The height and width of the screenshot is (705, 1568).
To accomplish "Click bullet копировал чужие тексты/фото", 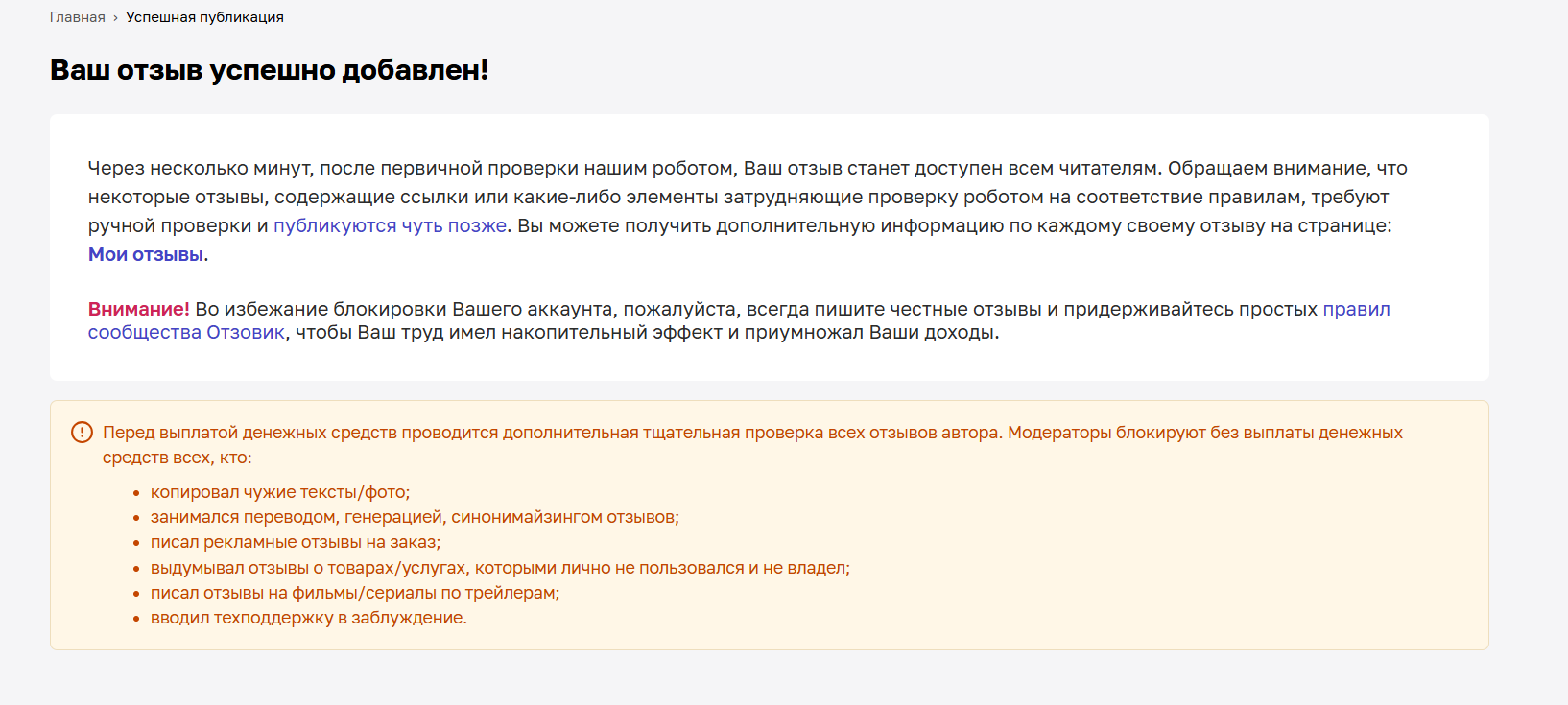I will (x=280, y=492).
